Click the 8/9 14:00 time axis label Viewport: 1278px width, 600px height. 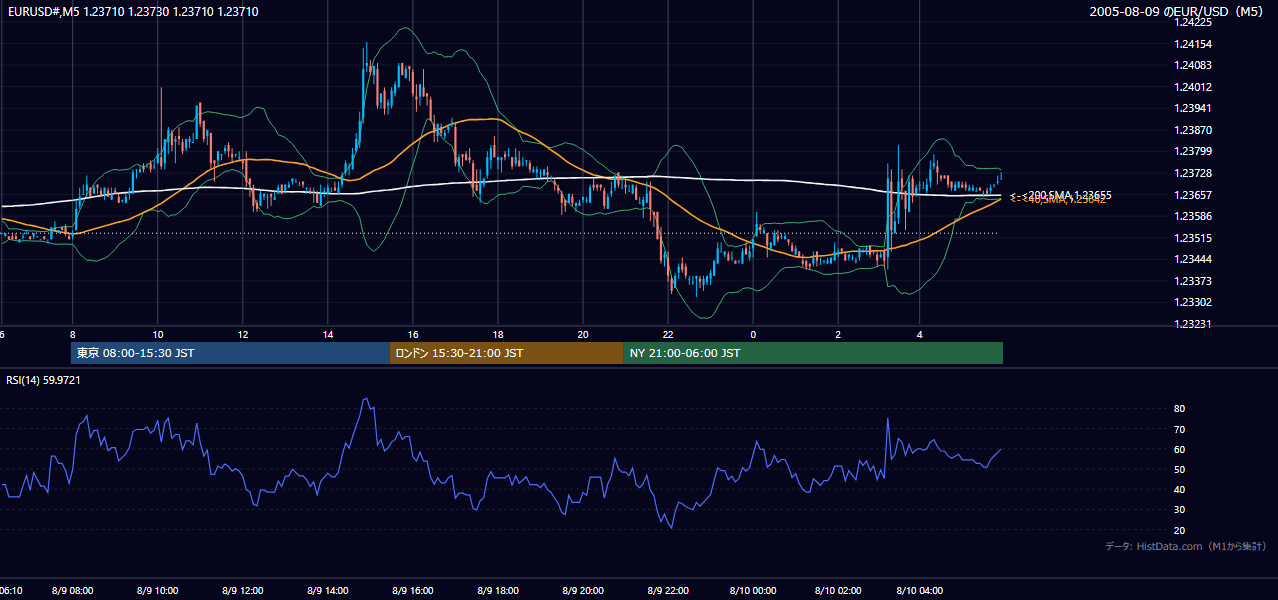[327, 591]
